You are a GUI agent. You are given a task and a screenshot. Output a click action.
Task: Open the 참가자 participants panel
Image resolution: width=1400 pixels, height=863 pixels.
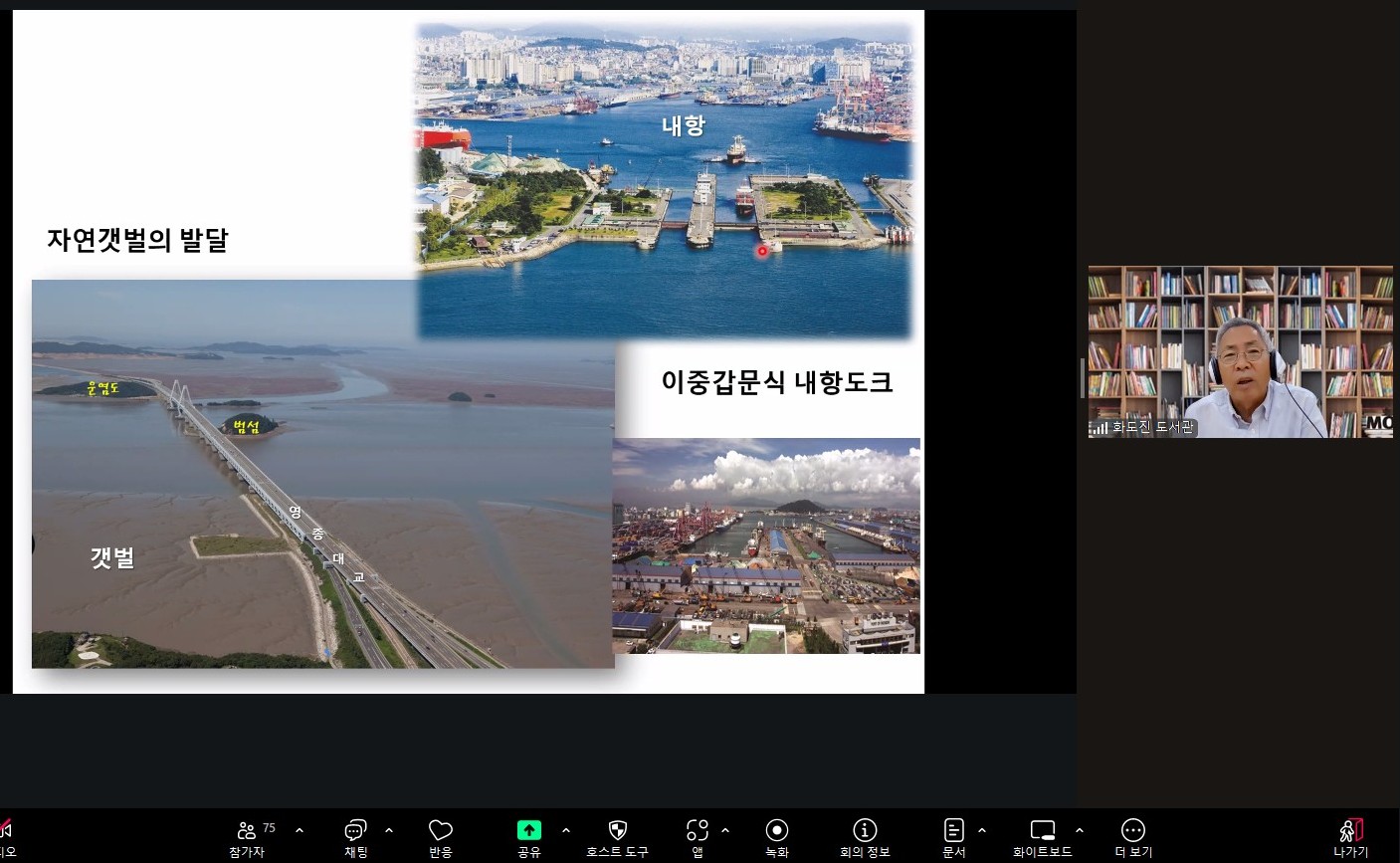tap(247, 838)
